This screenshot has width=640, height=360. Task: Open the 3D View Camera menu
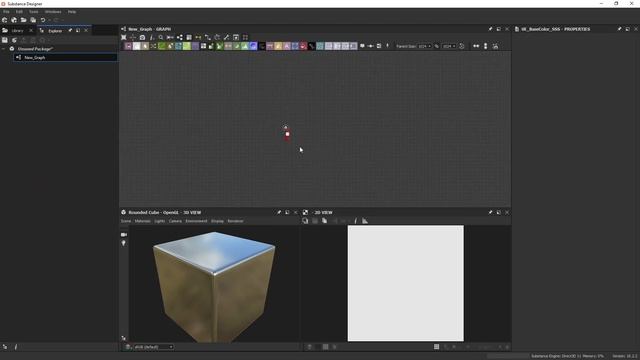[175, 221]
